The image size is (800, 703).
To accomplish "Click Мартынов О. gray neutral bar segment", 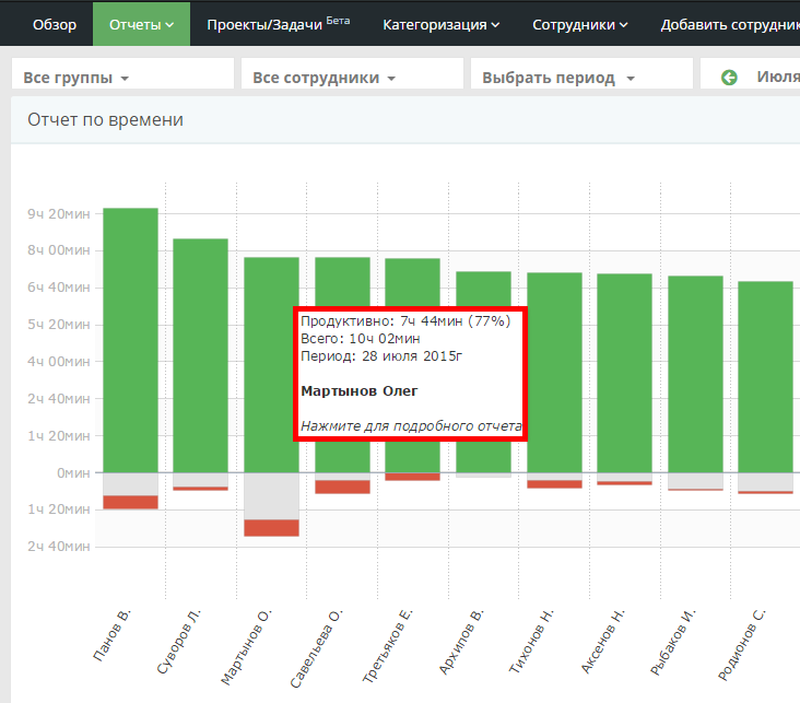I will coord(271,496).
